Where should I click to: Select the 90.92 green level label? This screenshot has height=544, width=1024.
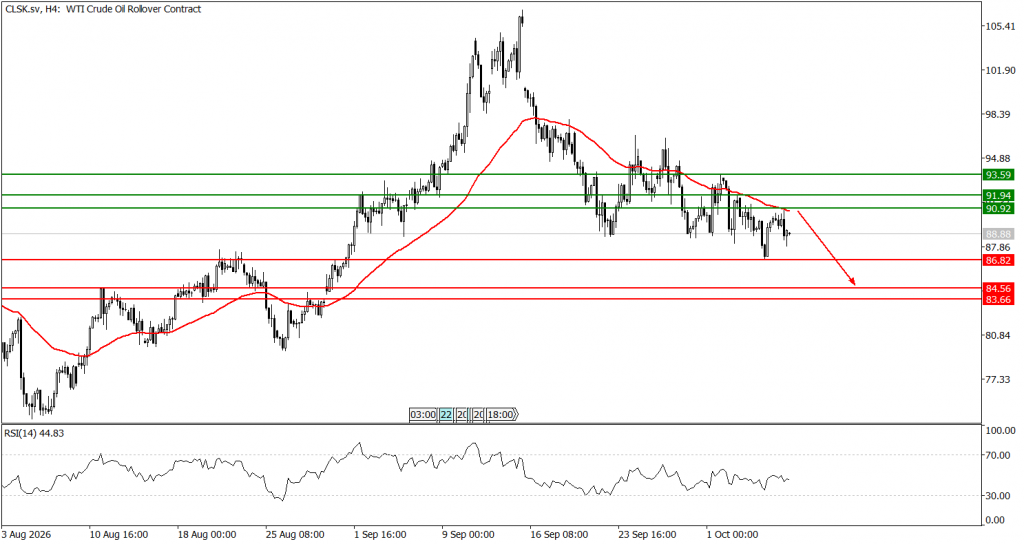(999, 208)
